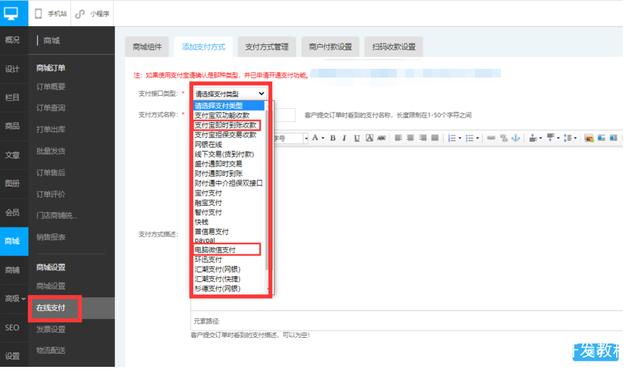The height and width of the screenshot is (369, 640).
Task: Open the 添加支付方式 tab
Action: [x=203, y=47]
